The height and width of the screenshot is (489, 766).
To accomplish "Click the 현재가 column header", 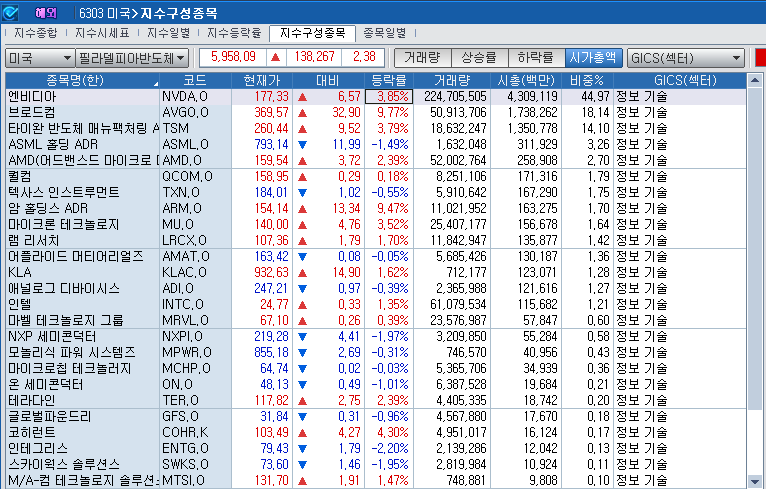I will click(262, 81).
